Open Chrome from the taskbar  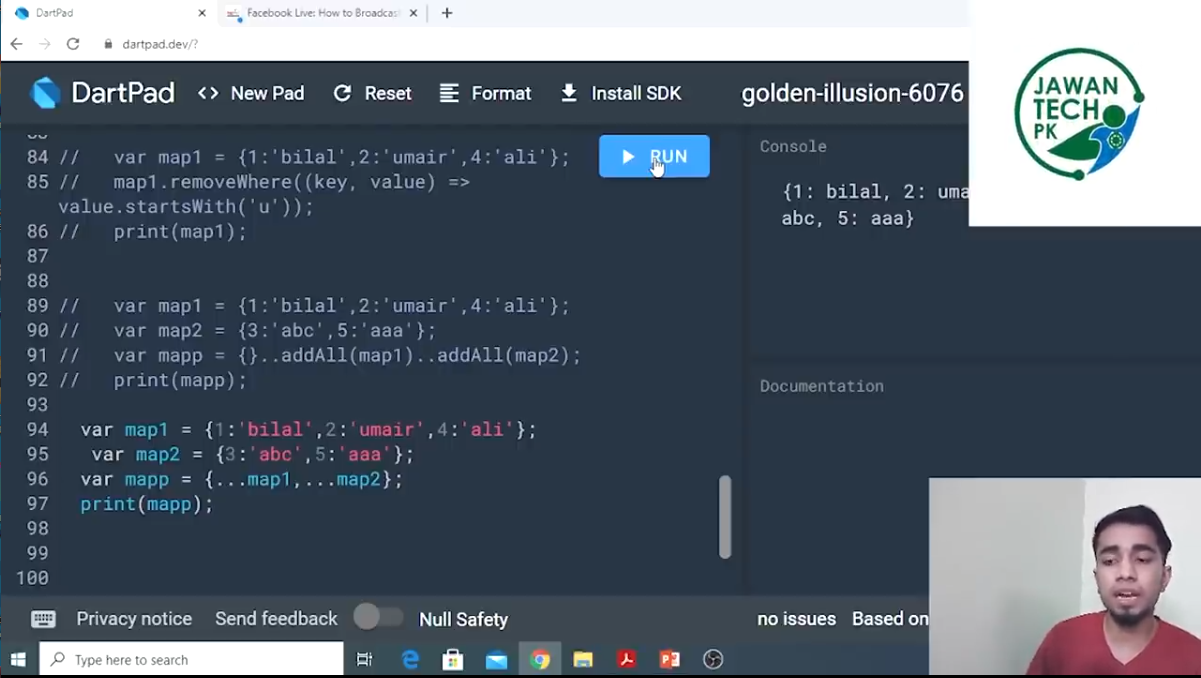click(x=540, y=659)
